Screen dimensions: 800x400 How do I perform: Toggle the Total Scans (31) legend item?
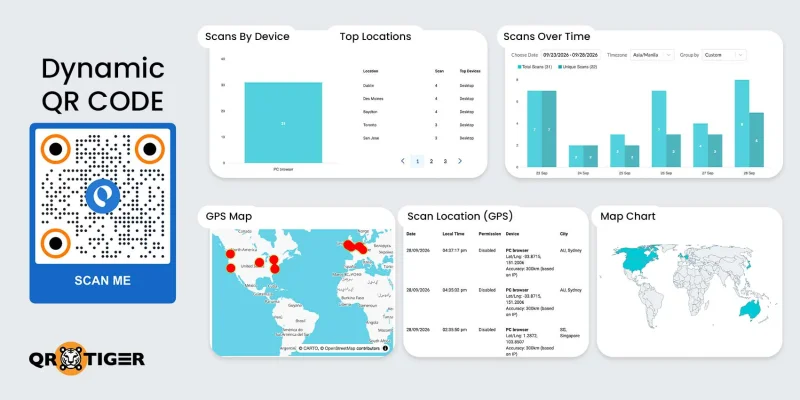536,67
